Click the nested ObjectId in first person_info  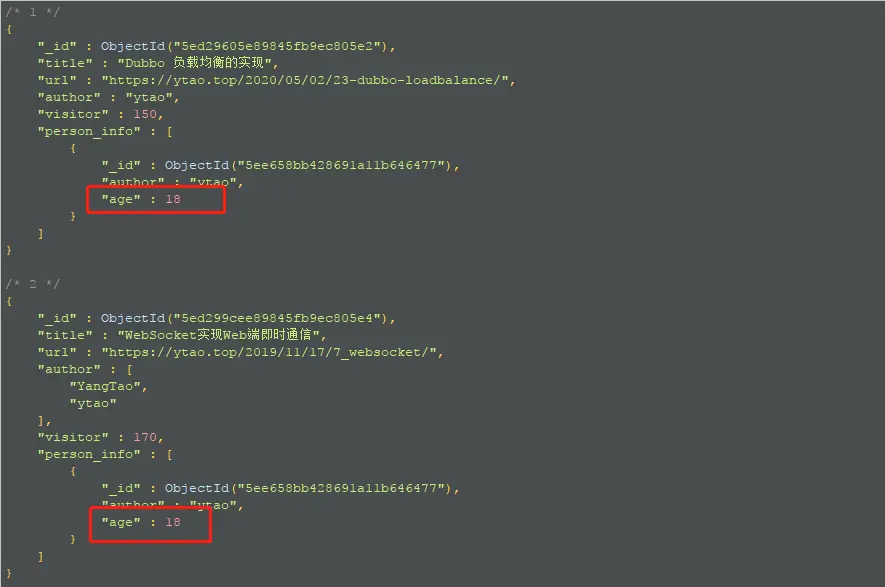click(x=308, y=165)
